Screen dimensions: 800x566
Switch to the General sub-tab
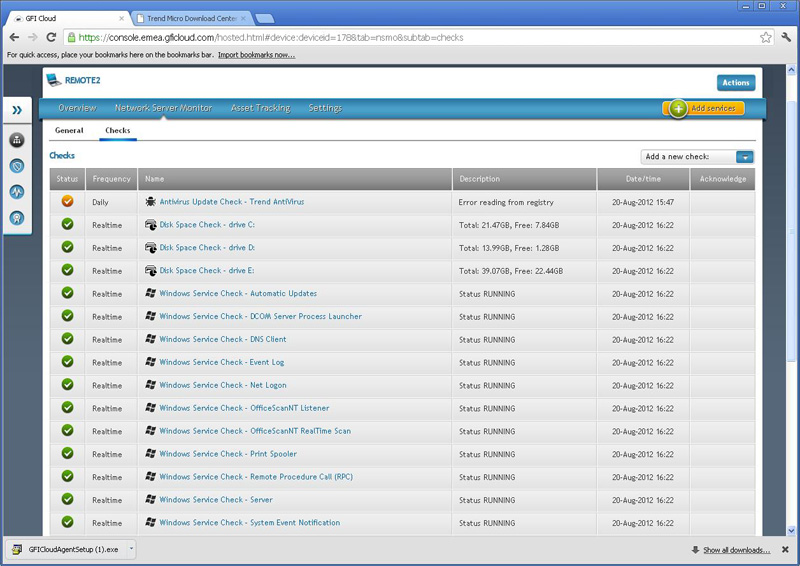(69, 130)
